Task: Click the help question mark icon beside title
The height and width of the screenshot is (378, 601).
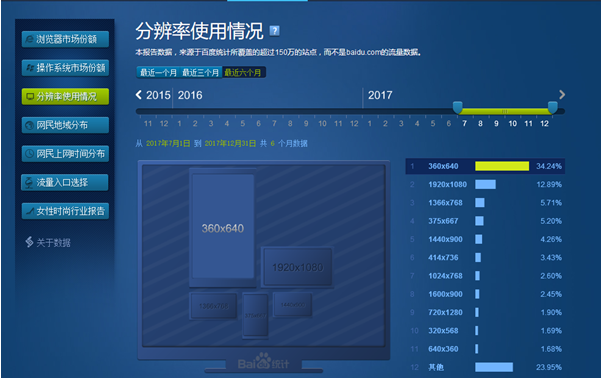Action: (x=274, y=31)
